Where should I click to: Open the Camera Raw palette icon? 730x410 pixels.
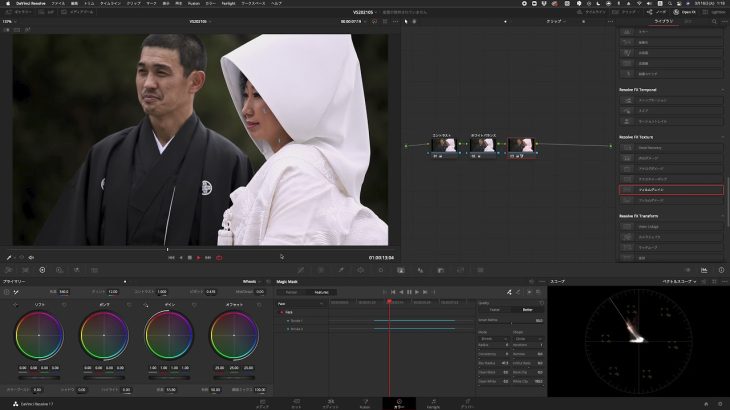9,270
